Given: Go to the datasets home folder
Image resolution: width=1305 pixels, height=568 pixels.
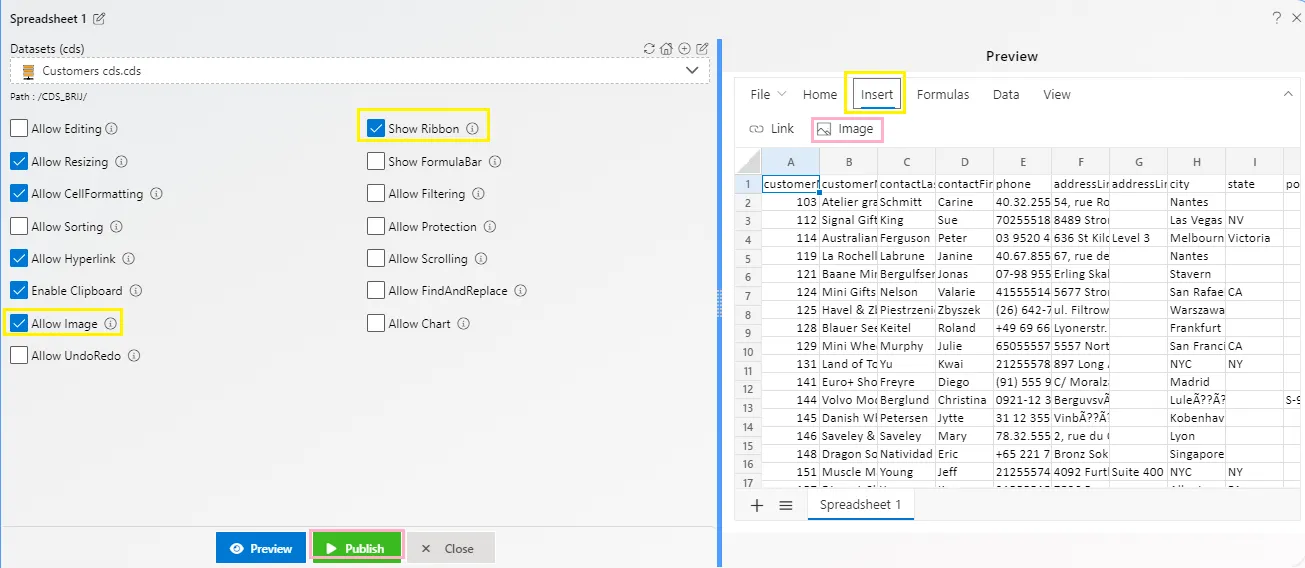Looking at the screenshot, I should click(x=667, y=48).
